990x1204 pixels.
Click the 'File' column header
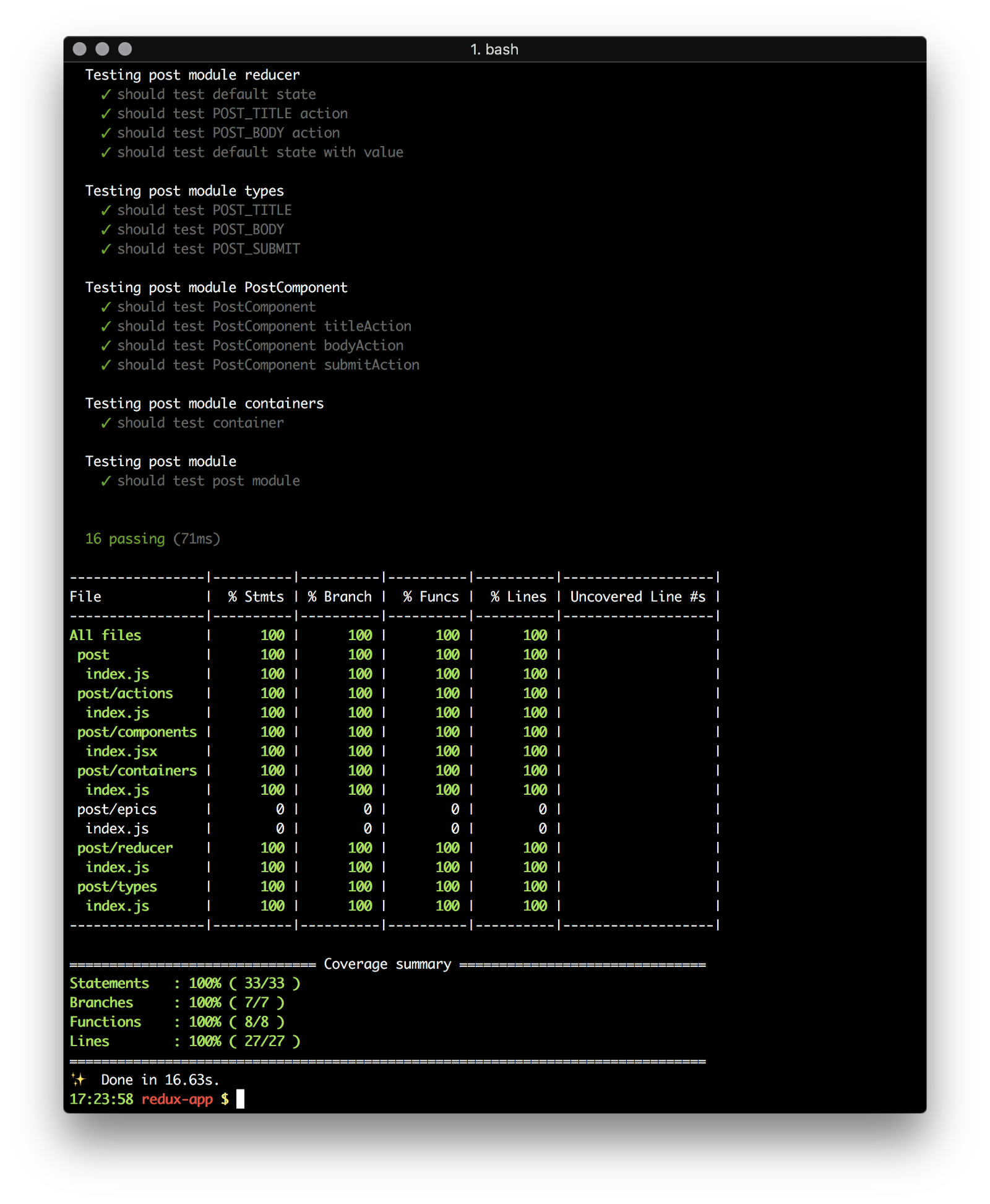click(x=85, y=597)
